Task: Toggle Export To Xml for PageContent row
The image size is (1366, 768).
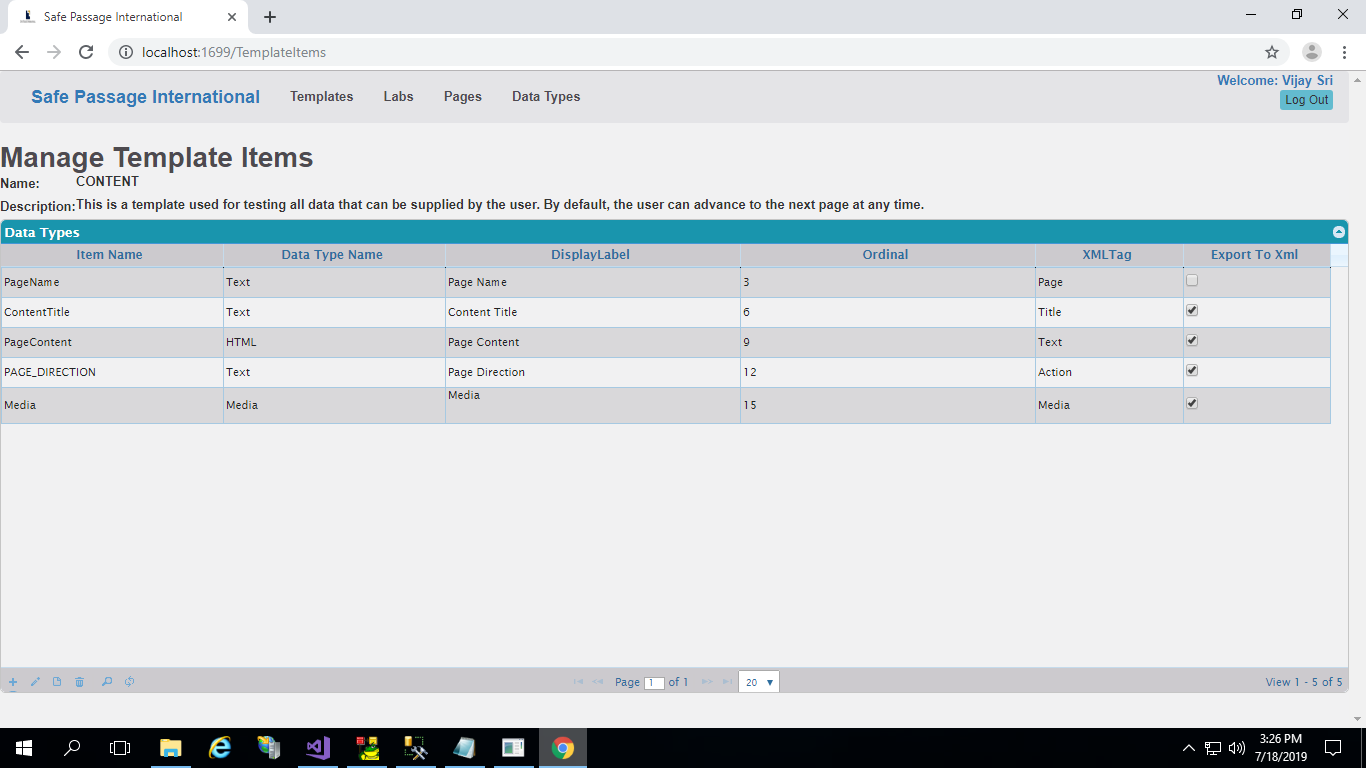Action: click(1192, 341)
